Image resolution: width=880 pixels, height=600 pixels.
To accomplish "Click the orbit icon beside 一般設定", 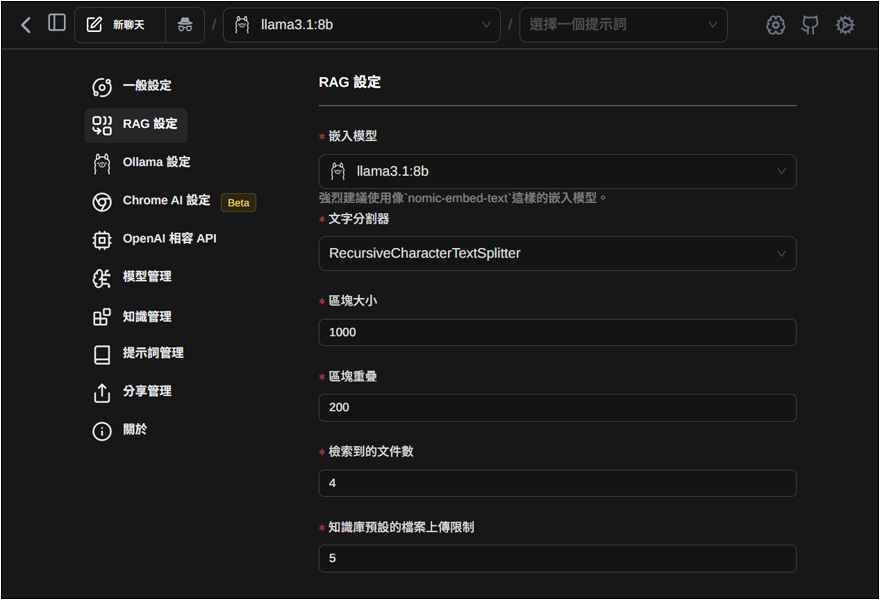I will [x=102, y=87].
